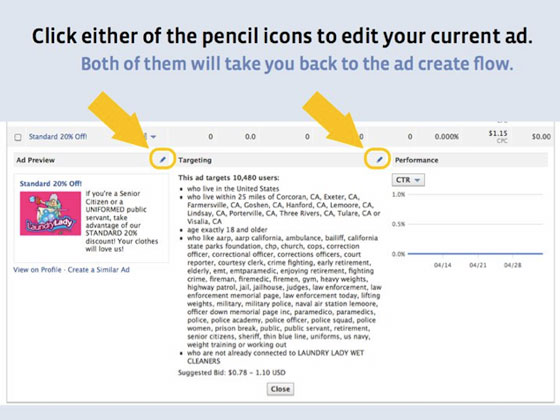Image resolution: width=560 pixels, height=420 pixels.
Task: Open the blue dropdown arrow in the ad row
Action: tap(153, 136)
